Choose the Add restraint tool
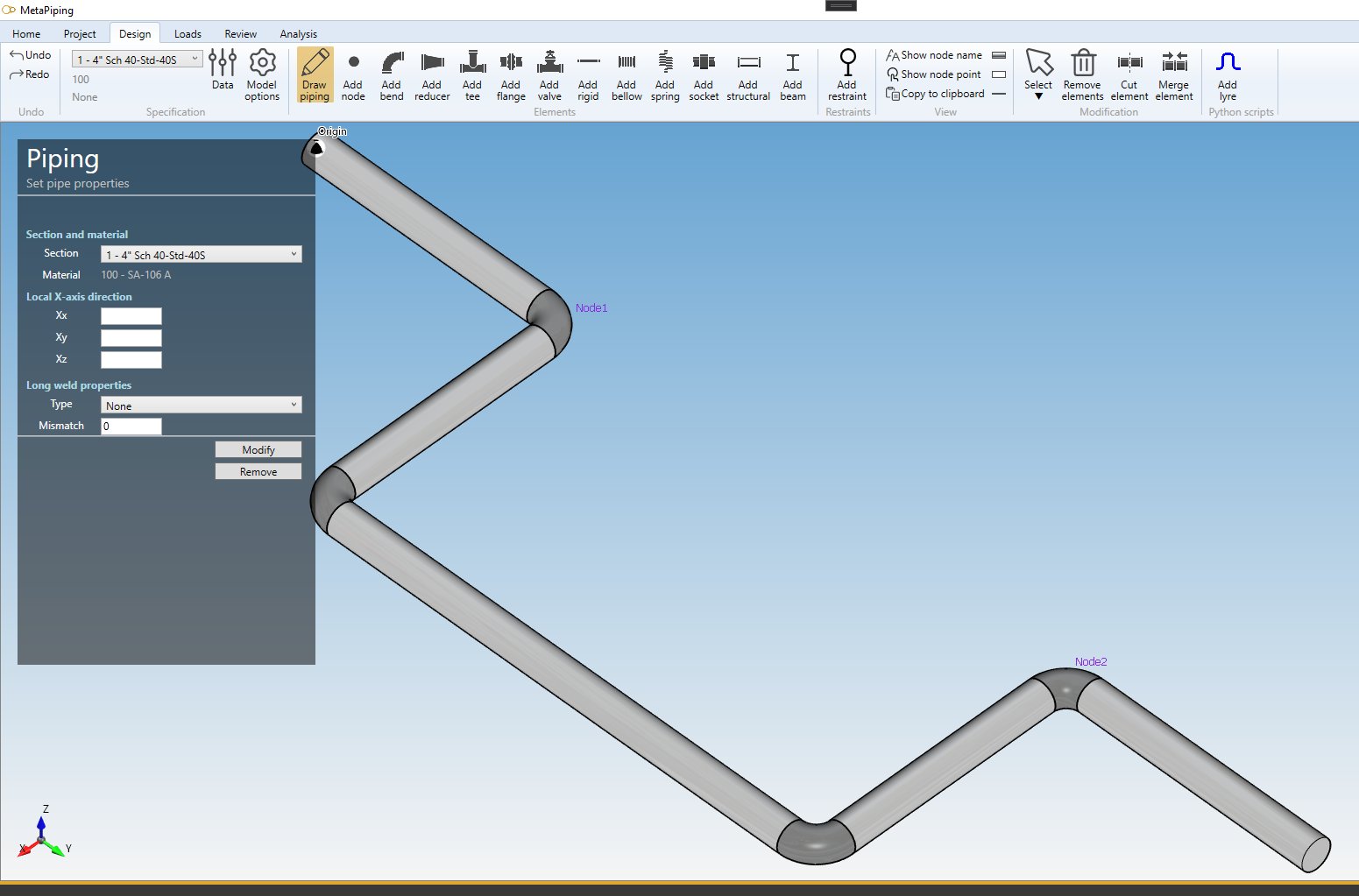The width and height of the screenshot is (1359, 896). coord(847,75)
